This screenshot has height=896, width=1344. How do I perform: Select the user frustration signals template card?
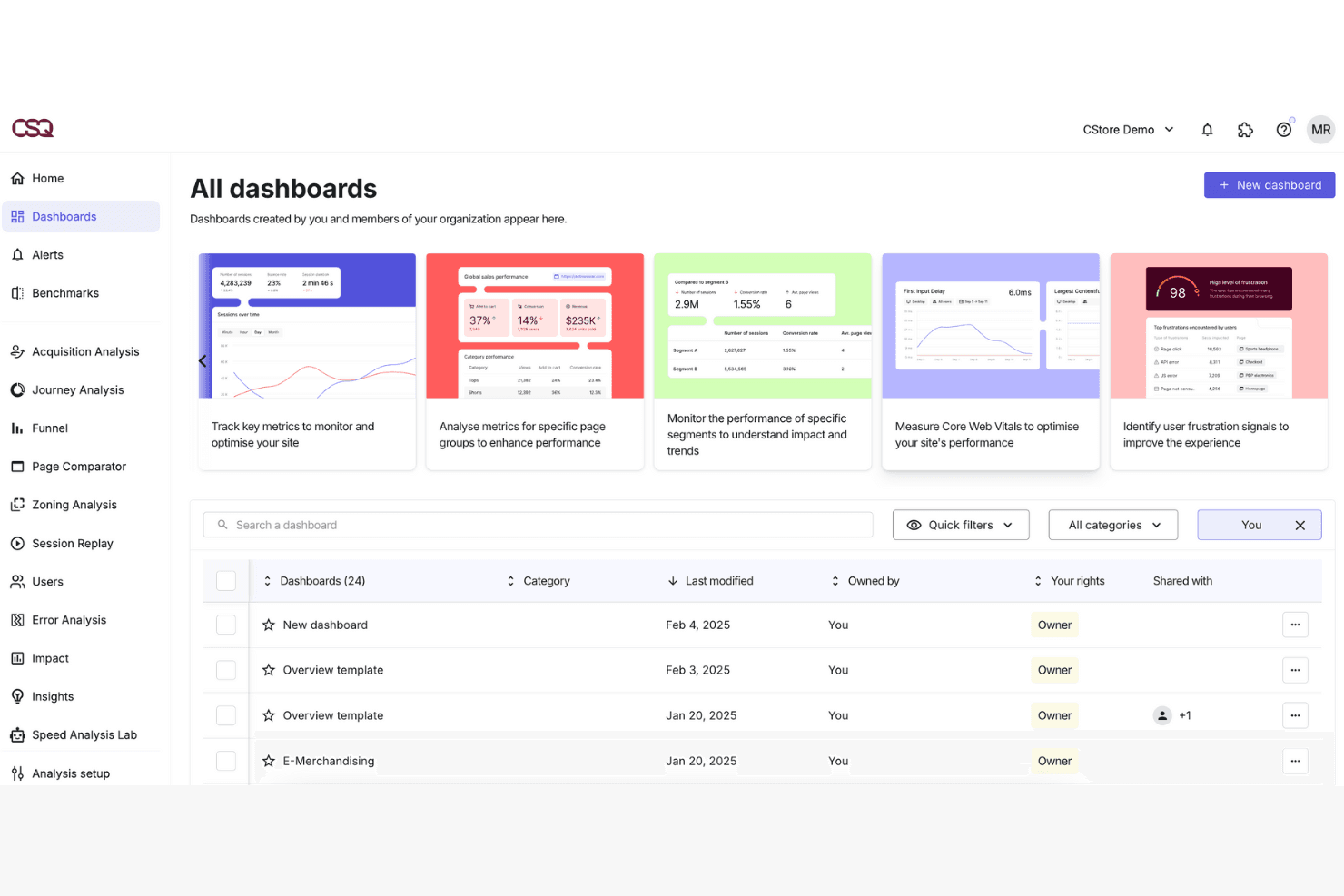[1219, 361]
